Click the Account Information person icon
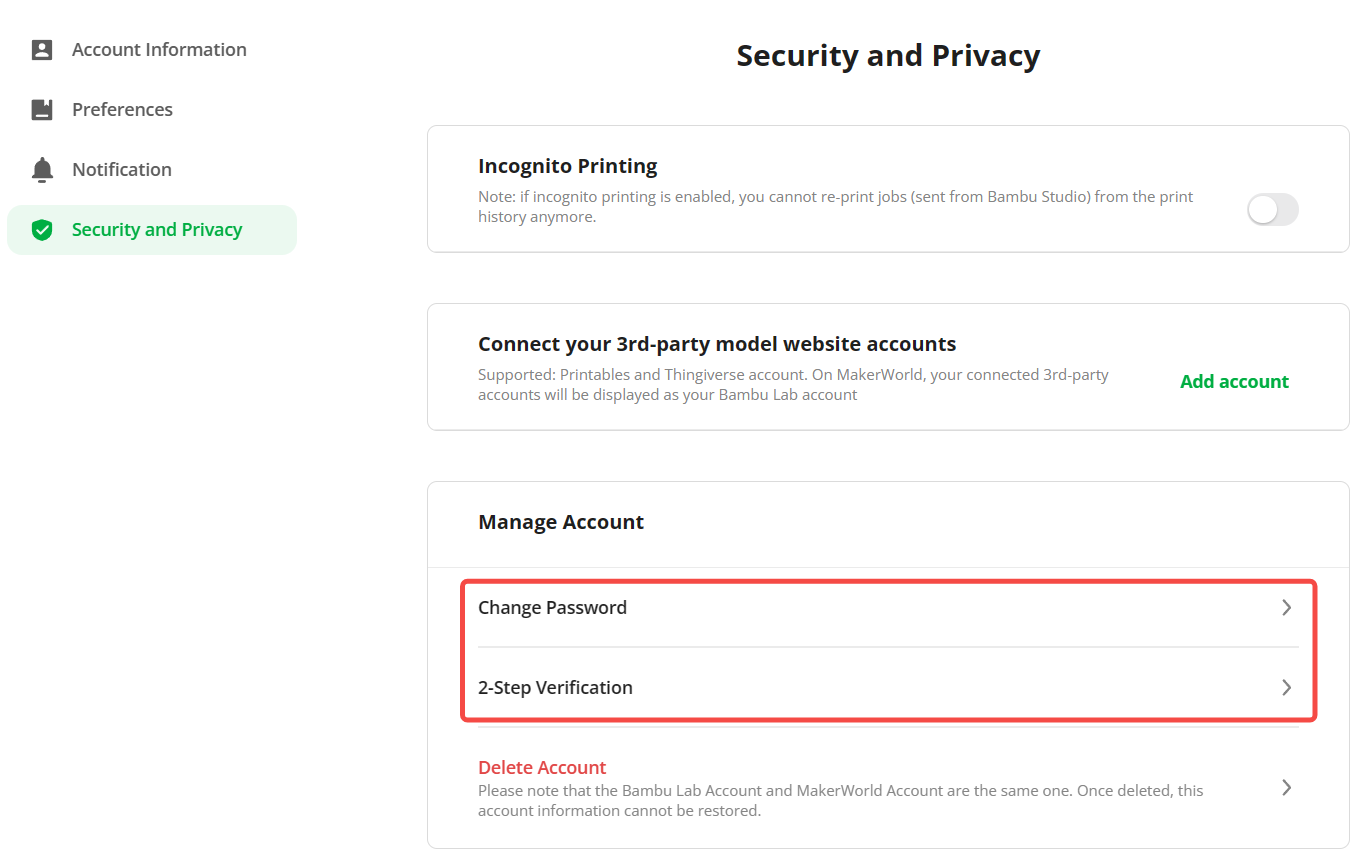This screenshot has height=857, width=1362. tap(42, 50)
